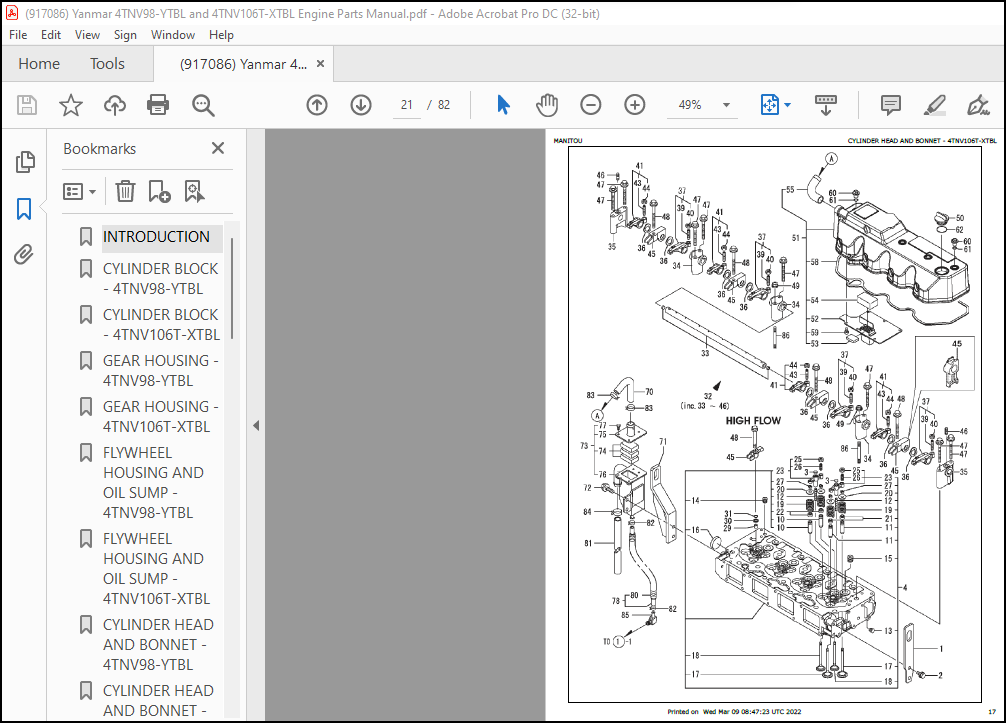This screenshot has height=723, width=1006.
Task: Print the document
Action: (x=158, y=105)
